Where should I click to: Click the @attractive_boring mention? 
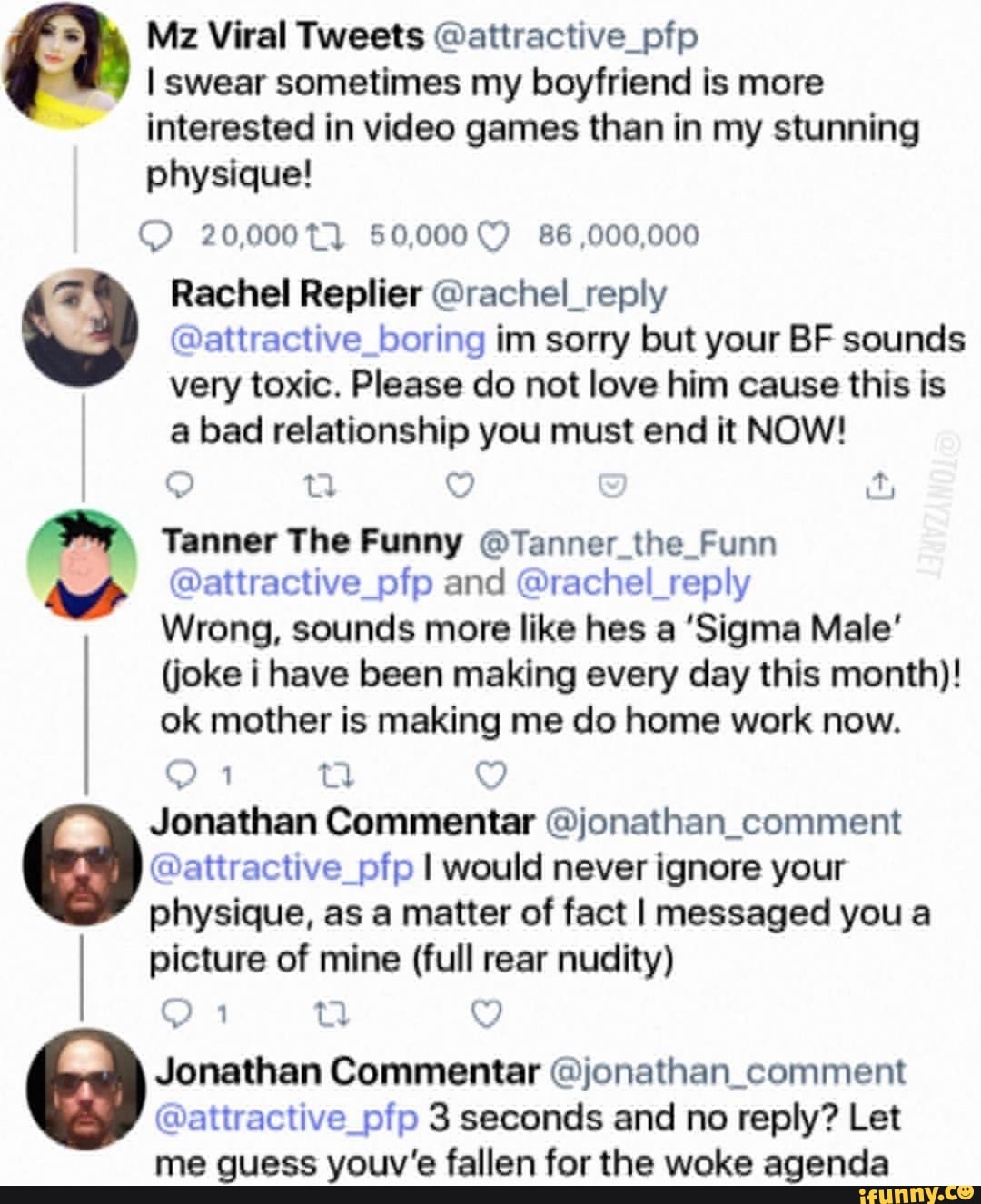click(x=328, y=340)
